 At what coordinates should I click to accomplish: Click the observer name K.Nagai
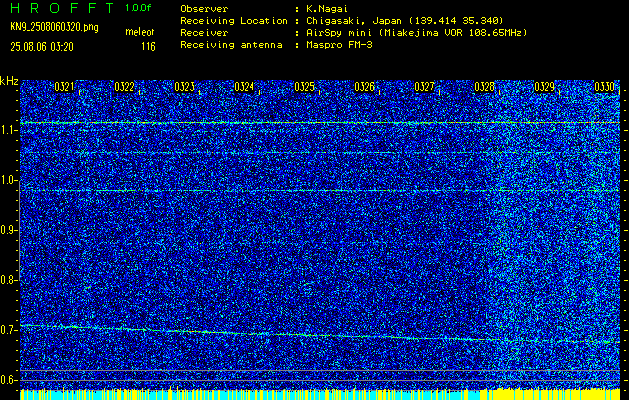pyautogui.click(x=325, y=8)
